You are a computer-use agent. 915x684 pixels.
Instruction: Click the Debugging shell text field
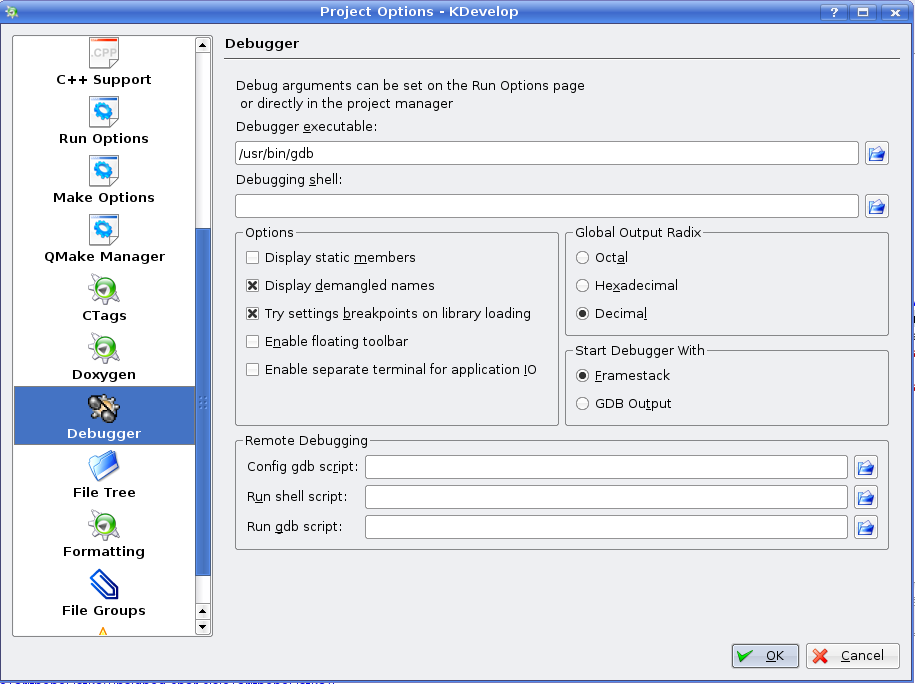pyautogui.click(x=546, y=206)
